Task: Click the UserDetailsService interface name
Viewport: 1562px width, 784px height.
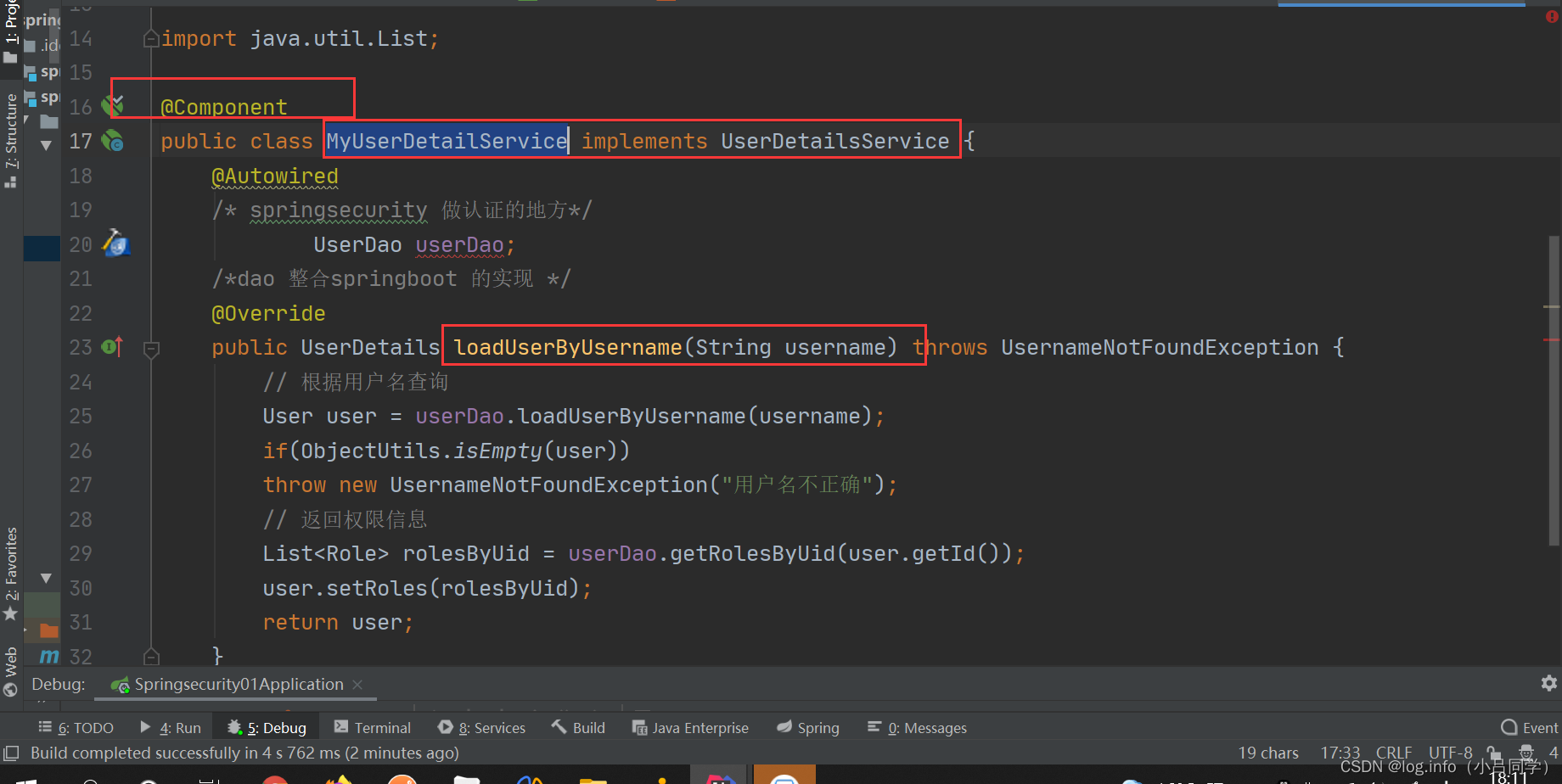Action: pyautogui.click(x=835, y=141)
